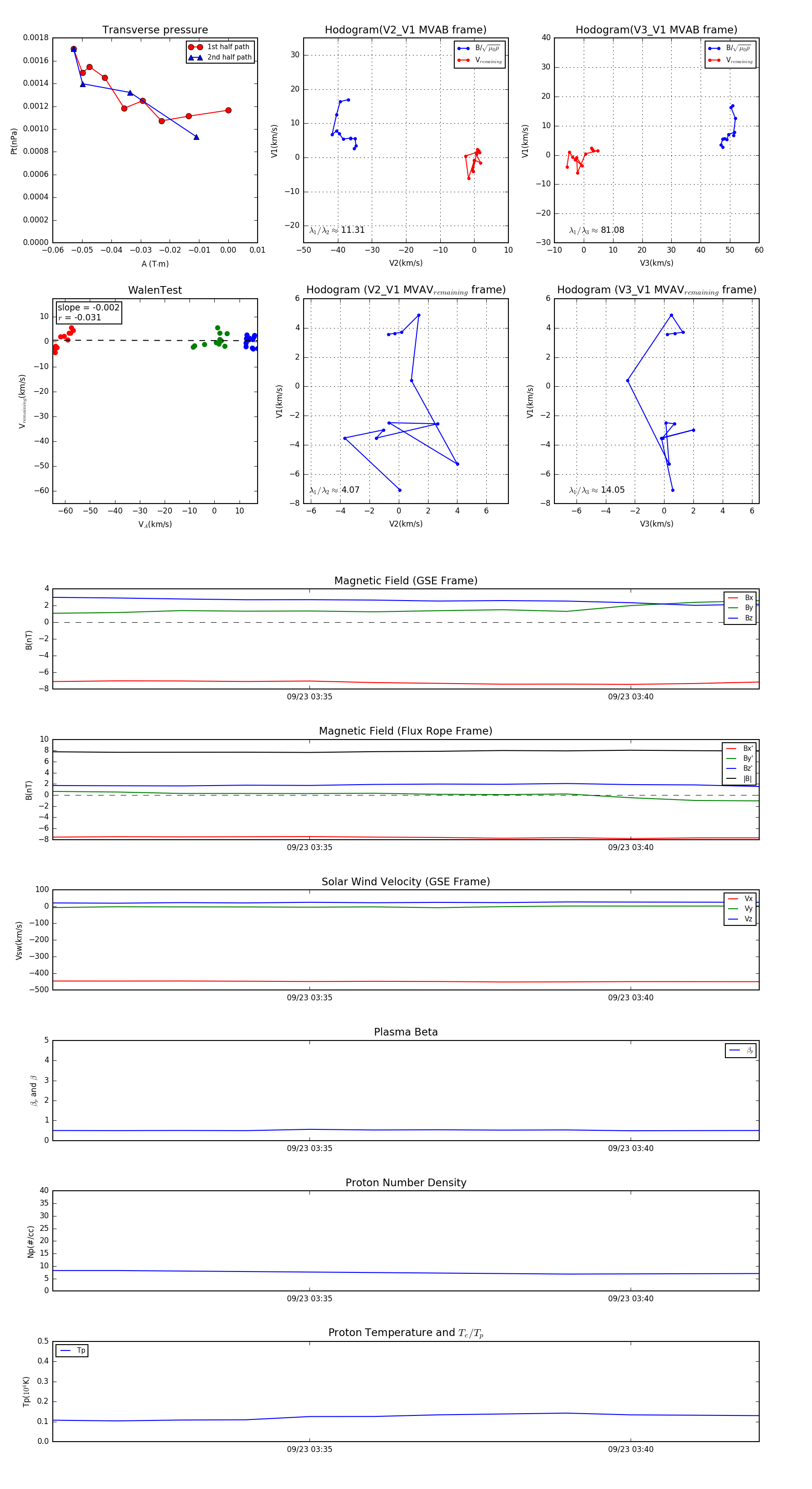Click the V3_V1 MVAV remaining frame hodogram title

coord(656,290)
